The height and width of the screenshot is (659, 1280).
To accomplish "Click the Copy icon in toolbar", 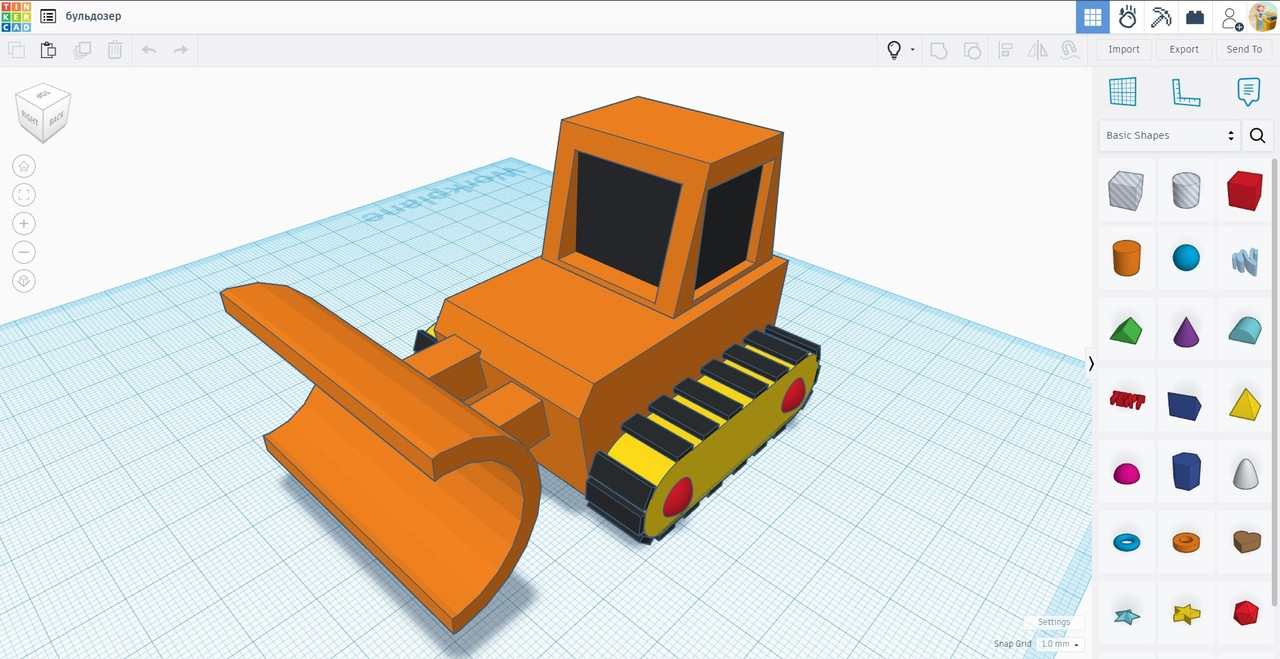I will click(x=16, y=50).
